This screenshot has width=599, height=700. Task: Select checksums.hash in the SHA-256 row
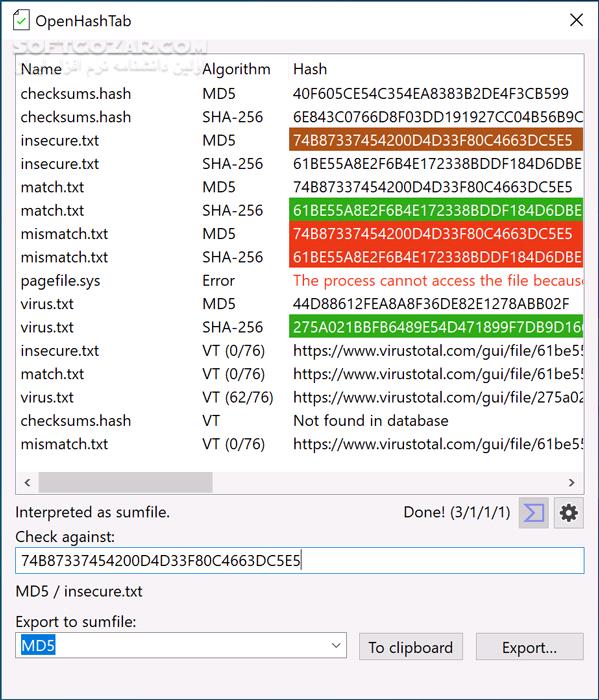76,117
